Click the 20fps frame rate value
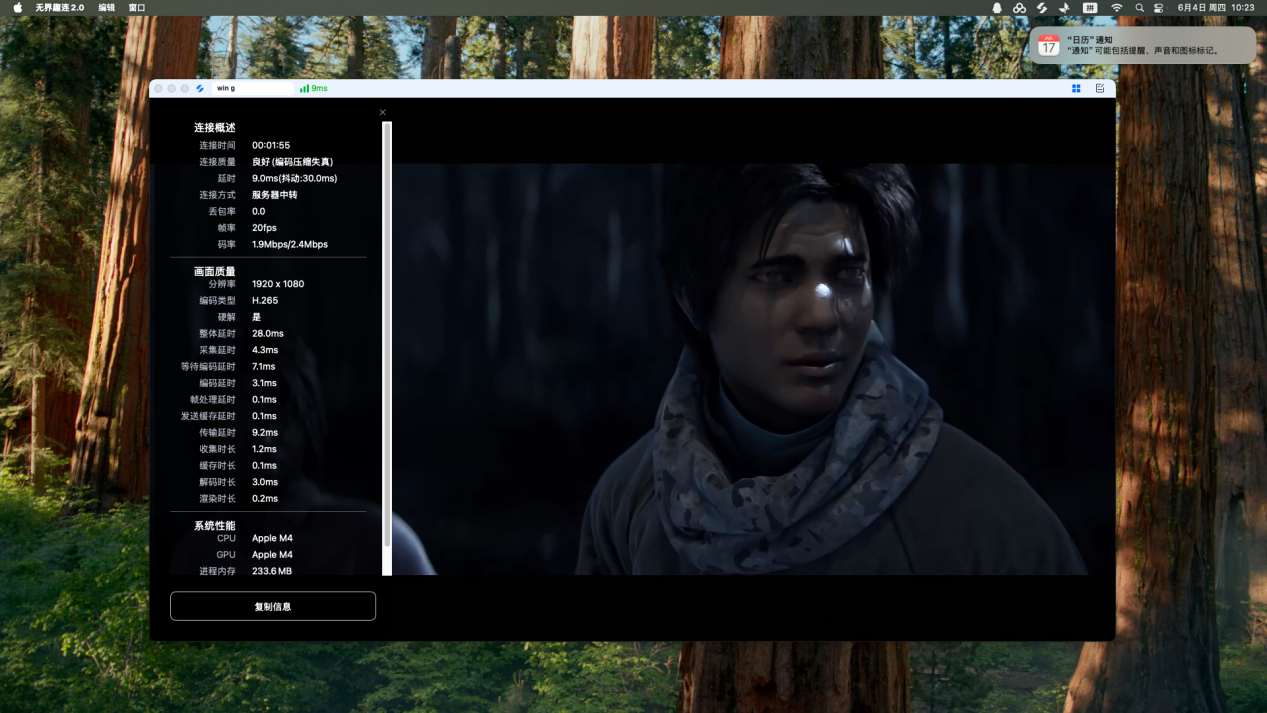Screen dimensions: 1267x713 (264, 228)
